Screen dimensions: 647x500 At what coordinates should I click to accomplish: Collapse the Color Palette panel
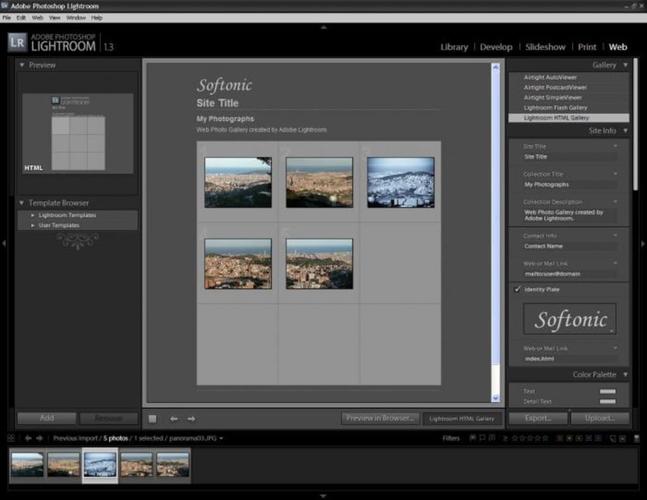point(626,374)
